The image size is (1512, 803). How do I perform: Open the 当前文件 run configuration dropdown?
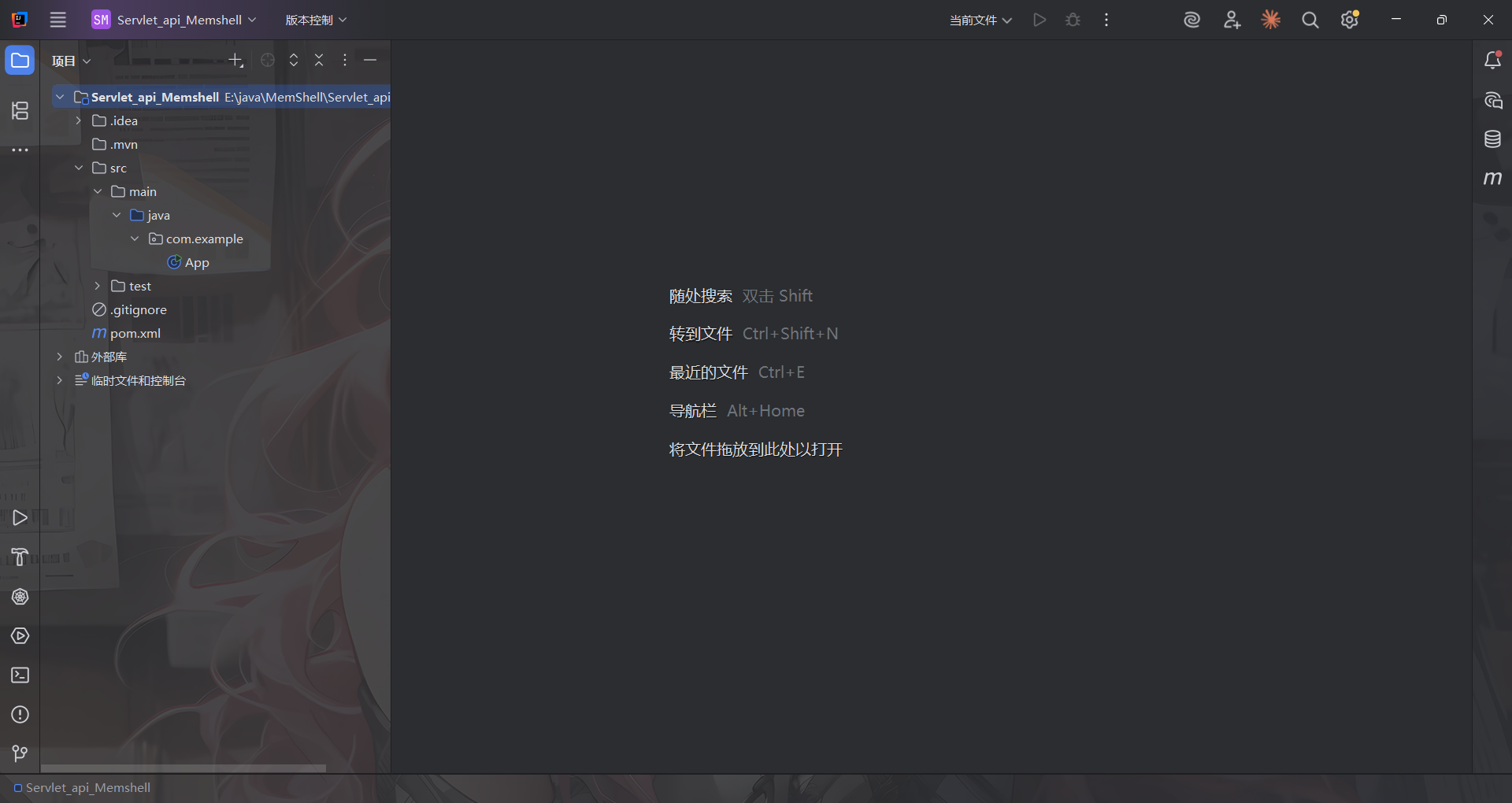(x=980, y=20)
